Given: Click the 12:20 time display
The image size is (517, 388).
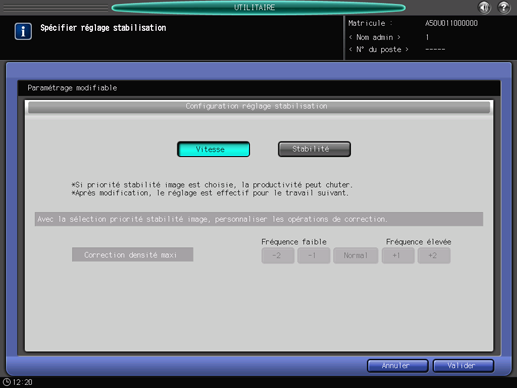Looking at the screenshot, I should [22, 382].
